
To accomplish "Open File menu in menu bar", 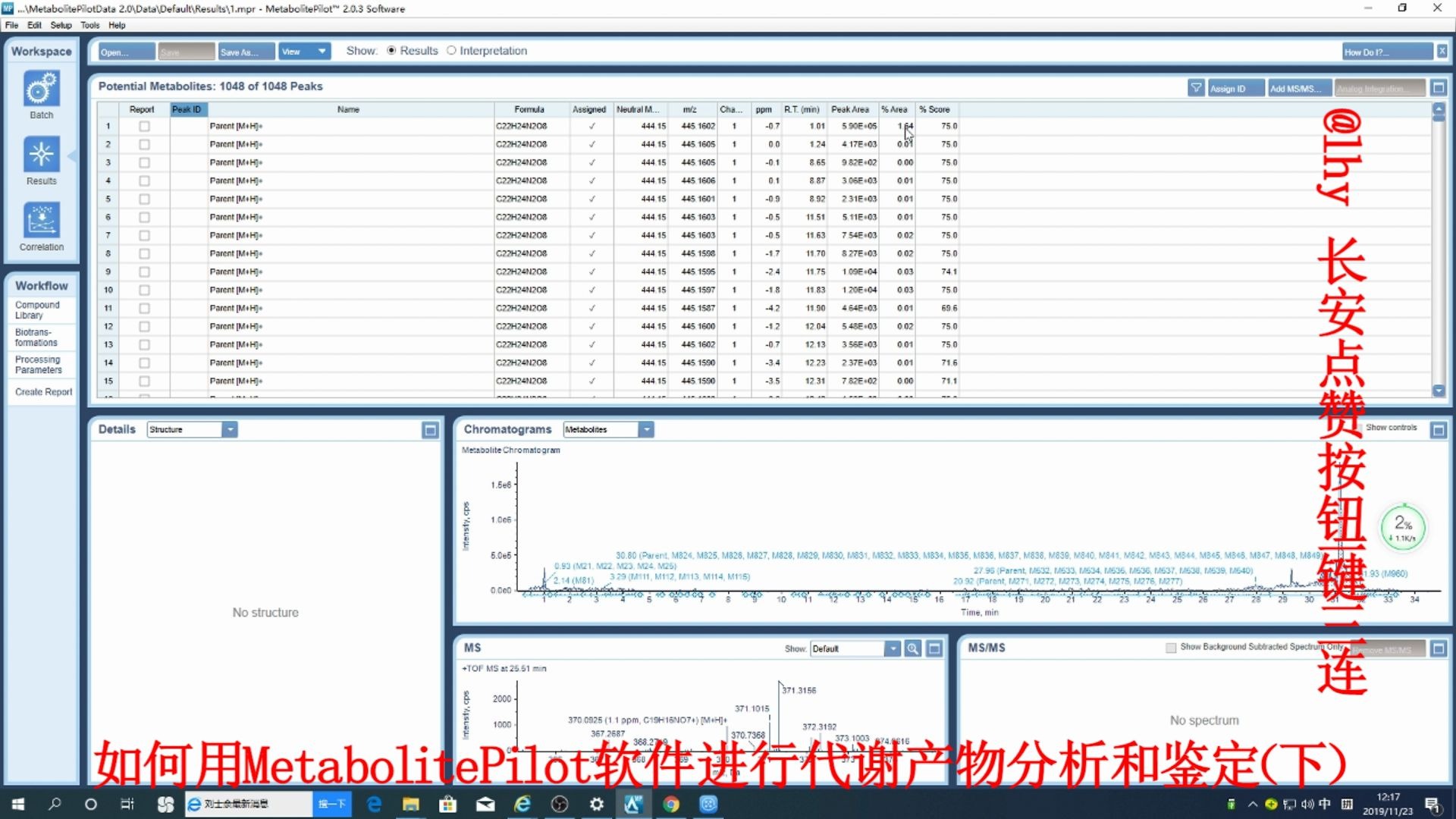I will 13,25.
